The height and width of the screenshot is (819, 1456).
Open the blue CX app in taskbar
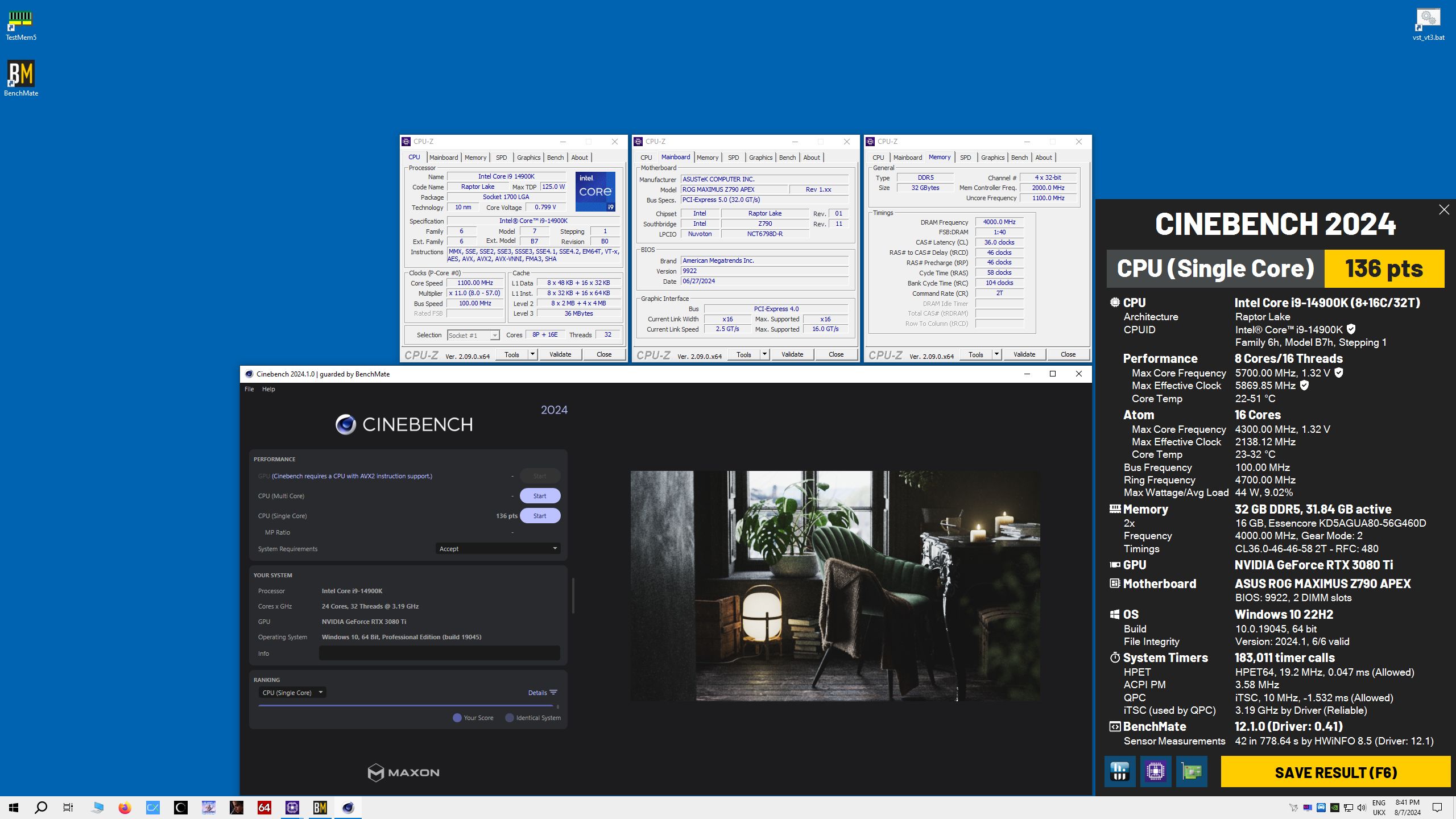pyautogui.click(x=153, y=807)
